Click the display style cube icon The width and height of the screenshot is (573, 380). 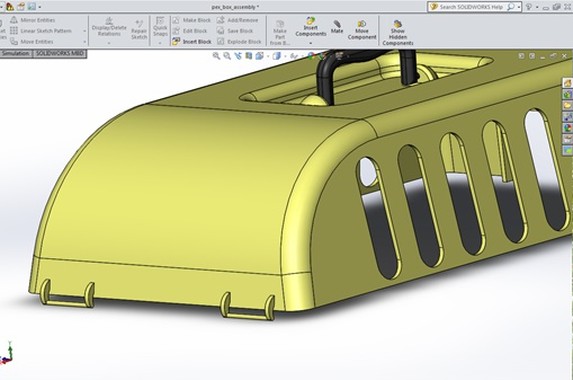tap(277, 56)
